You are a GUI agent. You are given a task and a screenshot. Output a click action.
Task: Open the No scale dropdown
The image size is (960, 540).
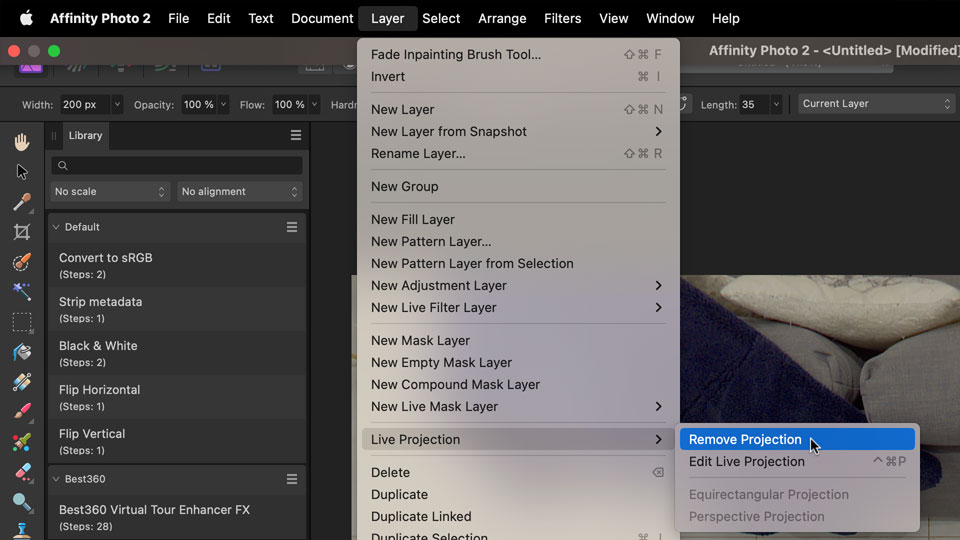[x=109, y=192]
